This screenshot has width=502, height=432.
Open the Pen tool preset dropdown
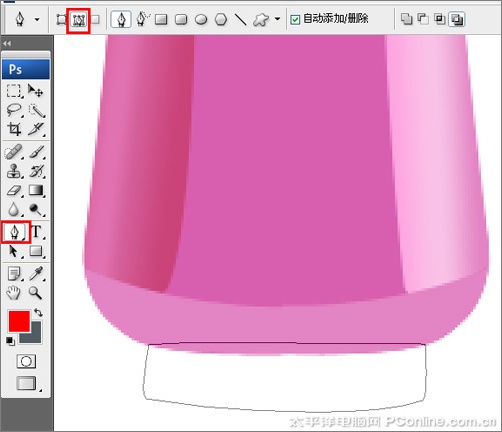click(37, 19)
